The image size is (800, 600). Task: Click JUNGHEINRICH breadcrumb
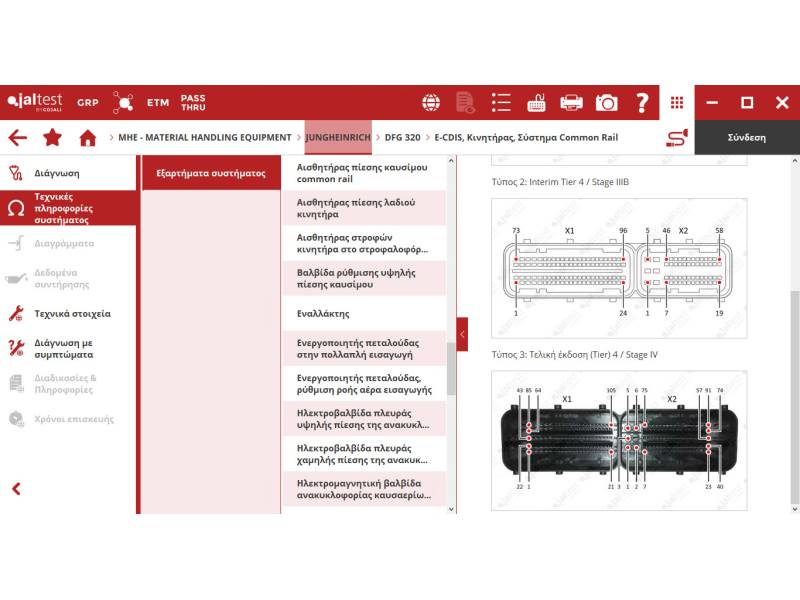point(338,137)
